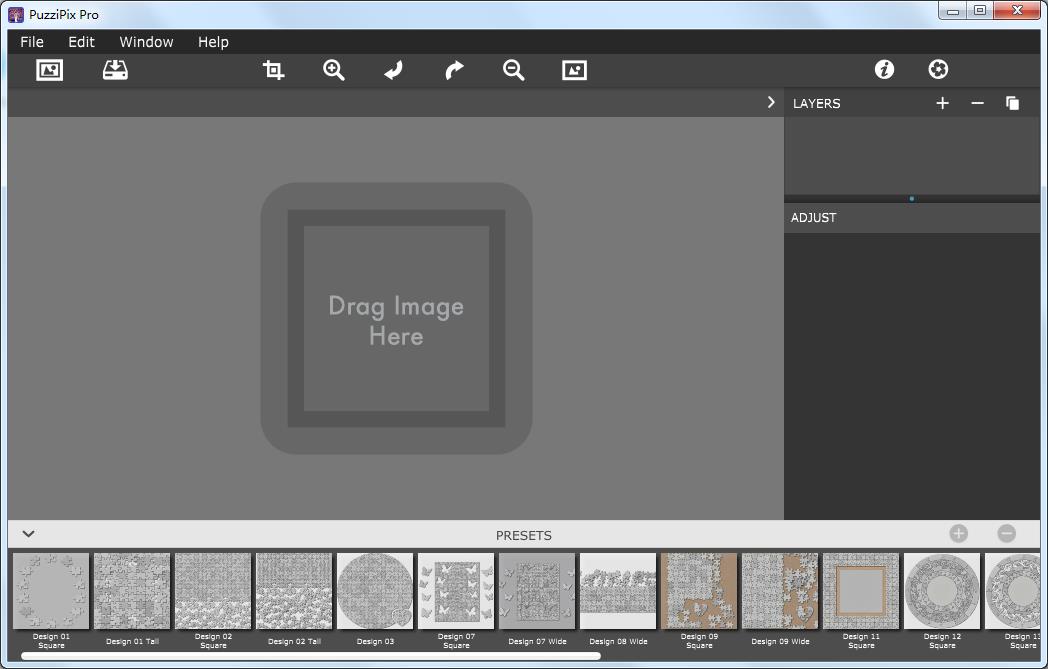1048x669 pixels.
Task: Click the LAYERS panel header label
Action: (x=816, y=104)
